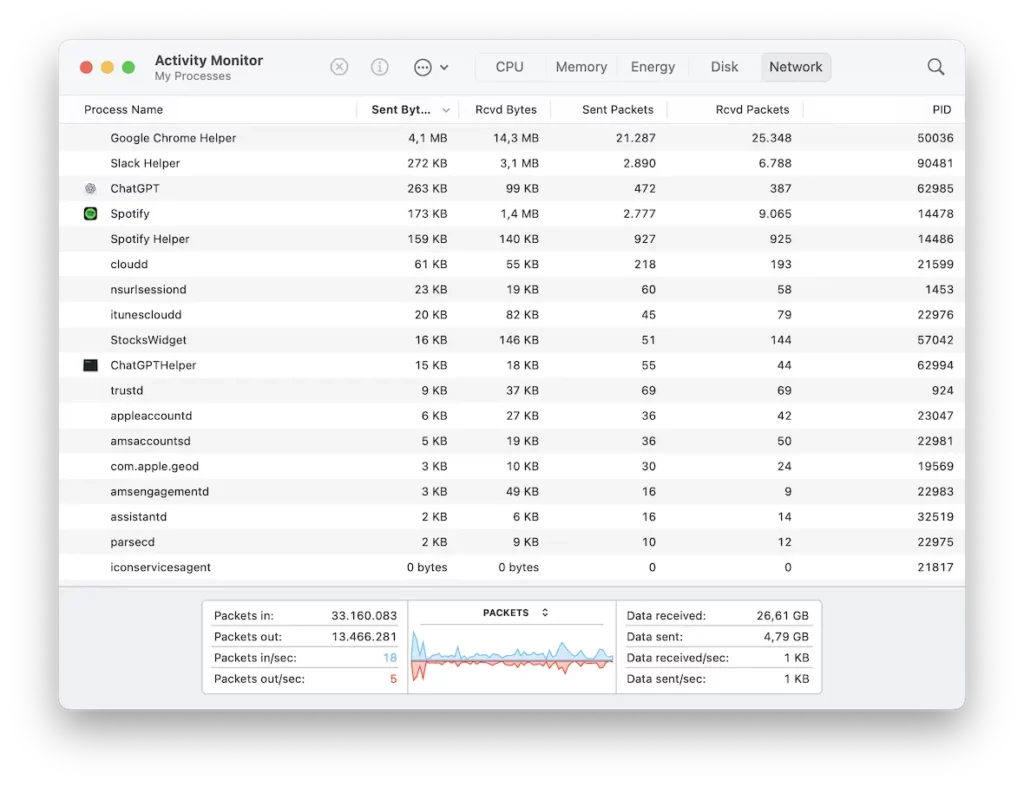The width and height of the screenshot is (1024, 787).
Task: Select the iconservicesagent process
Action: pos(160,567)
